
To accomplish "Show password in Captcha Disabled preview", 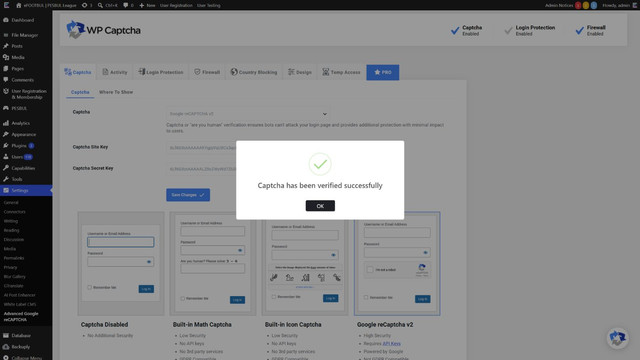I will 149,262.
